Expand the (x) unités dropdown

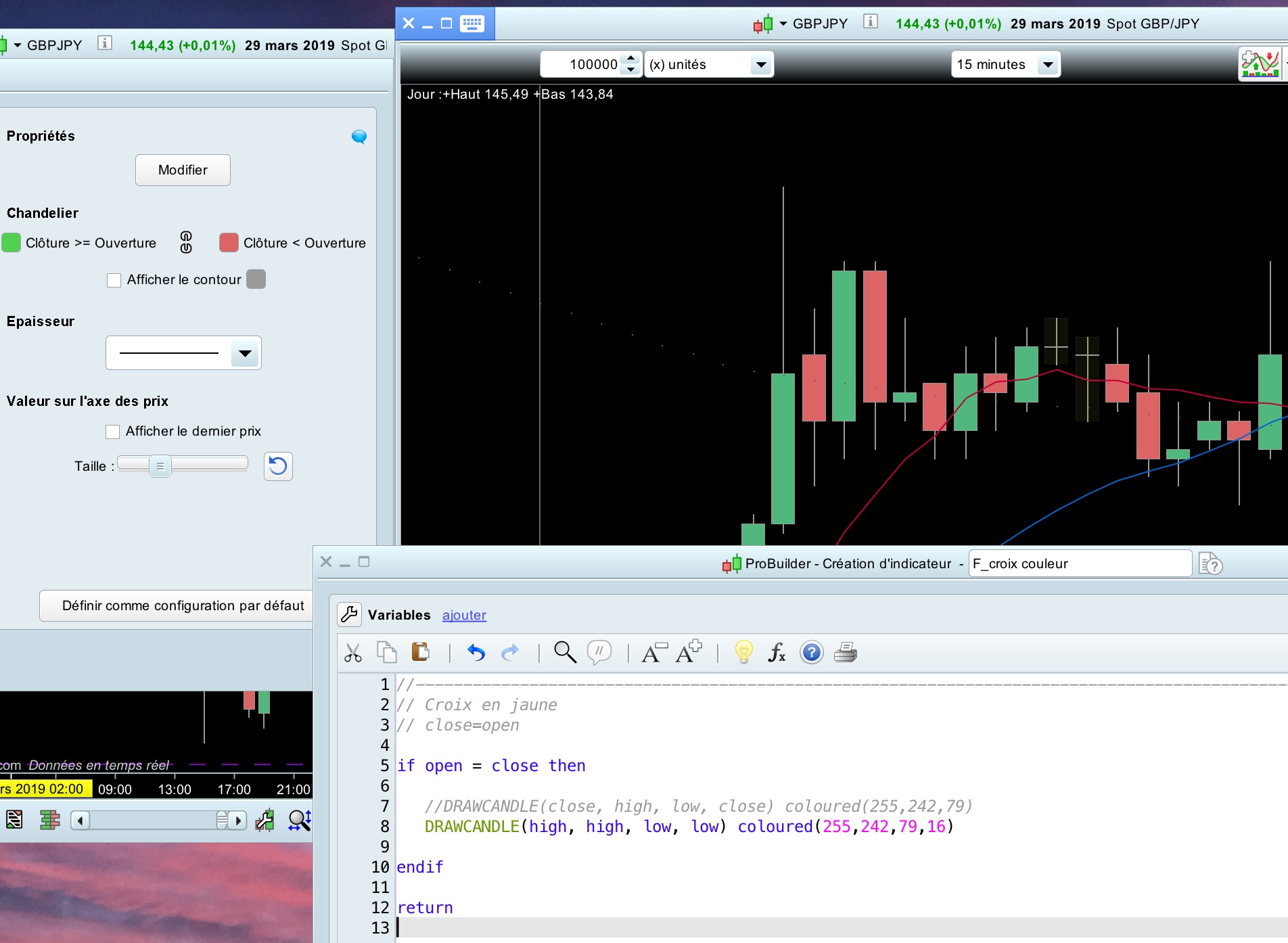(x=761, y=65)
